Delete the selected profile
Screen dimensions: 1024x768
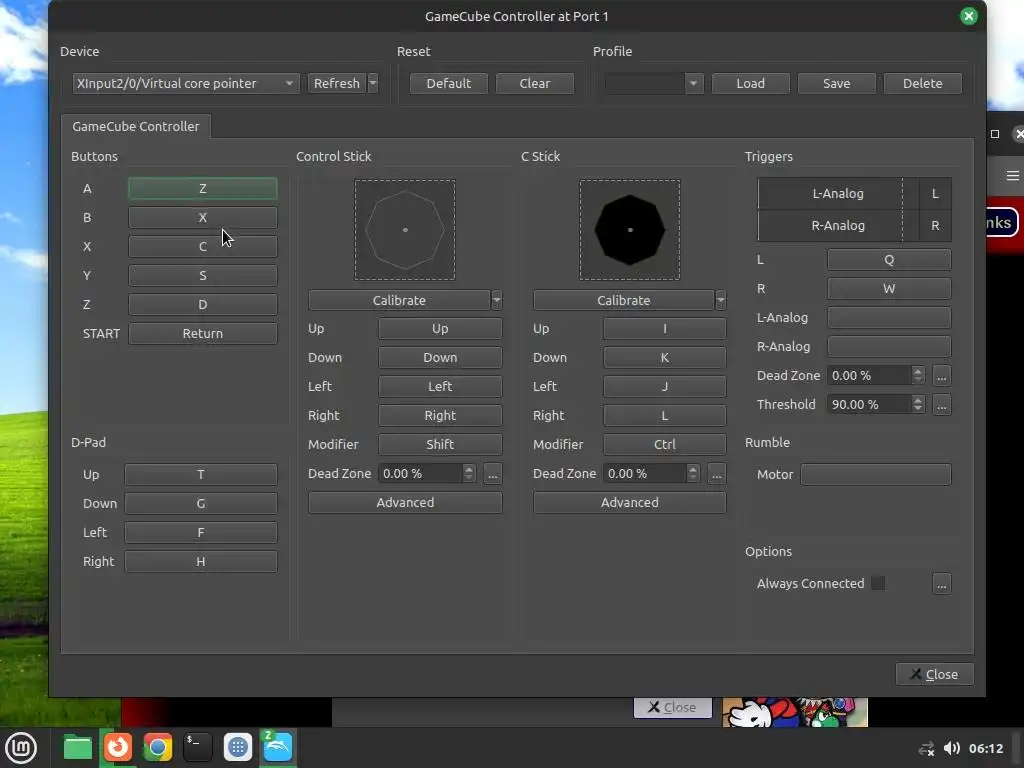coord(923,83)
